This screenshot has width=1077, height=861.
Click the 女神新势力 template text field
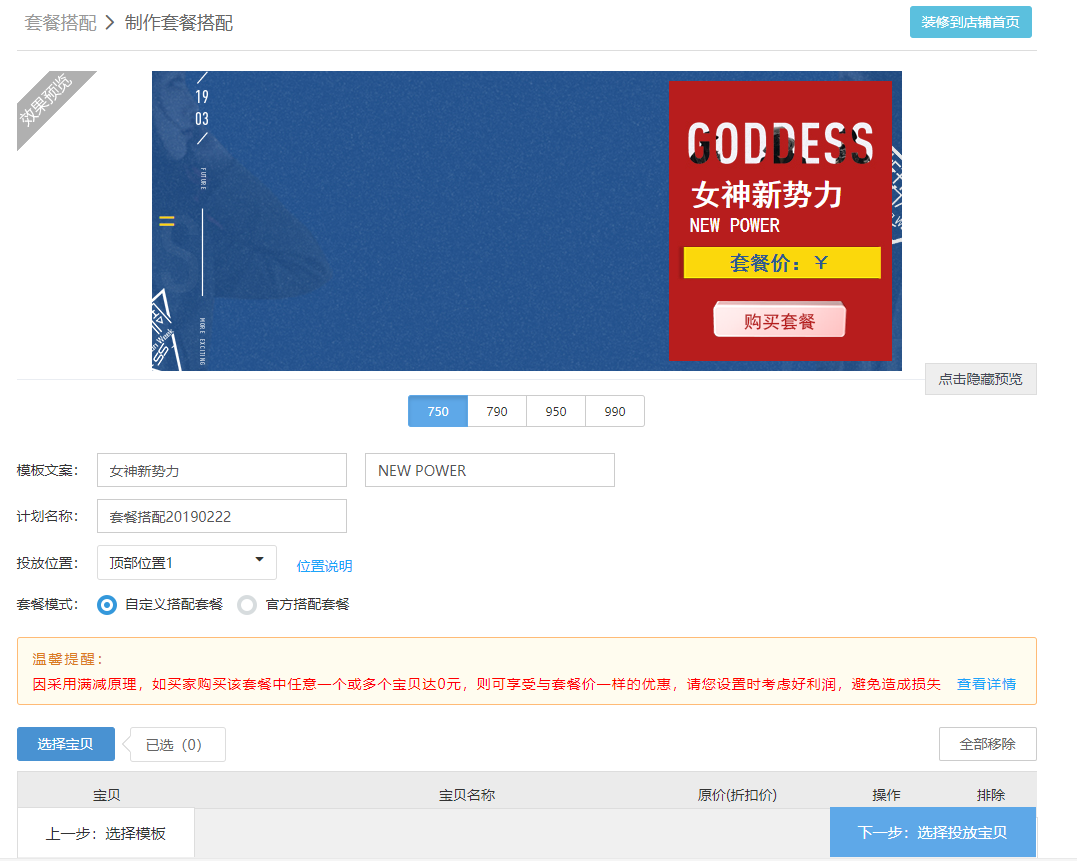[x=221, y=470]
